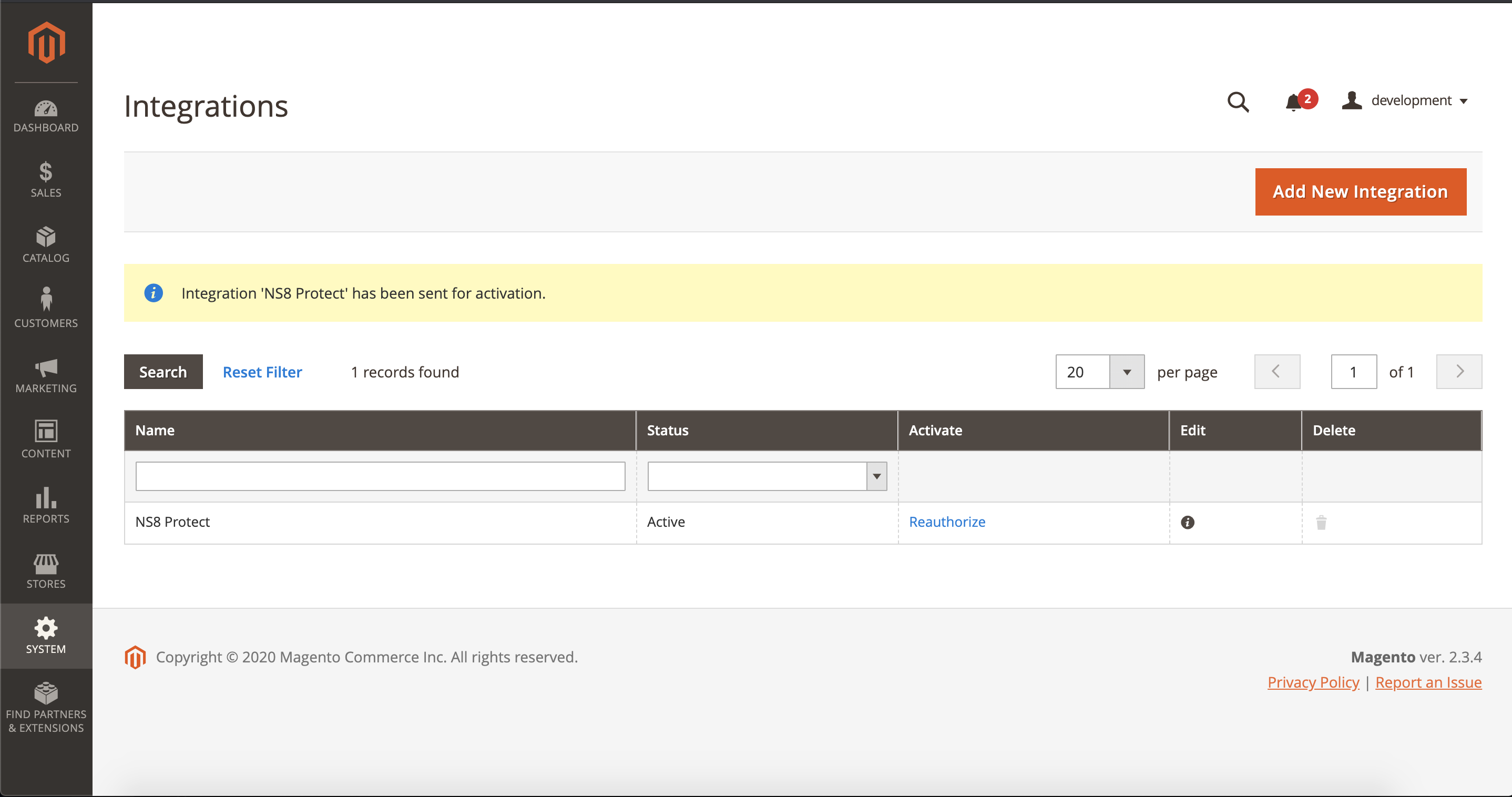Click Add New Integration button

tap(1360, 192)
